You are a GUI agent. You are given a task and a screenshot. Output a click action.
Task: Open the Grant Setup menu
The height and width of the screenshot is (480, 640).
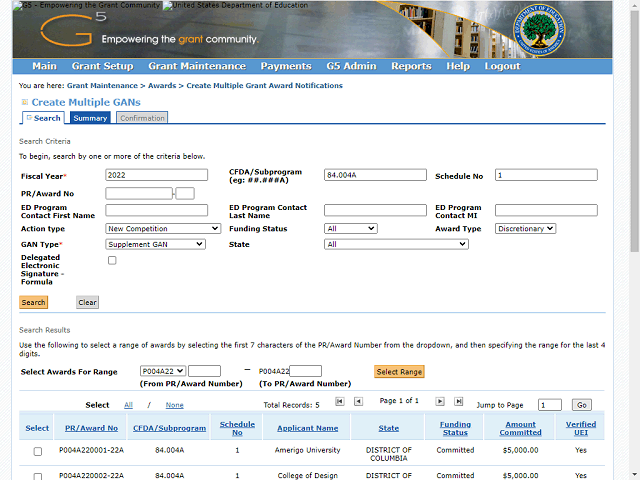click(102, 66)
